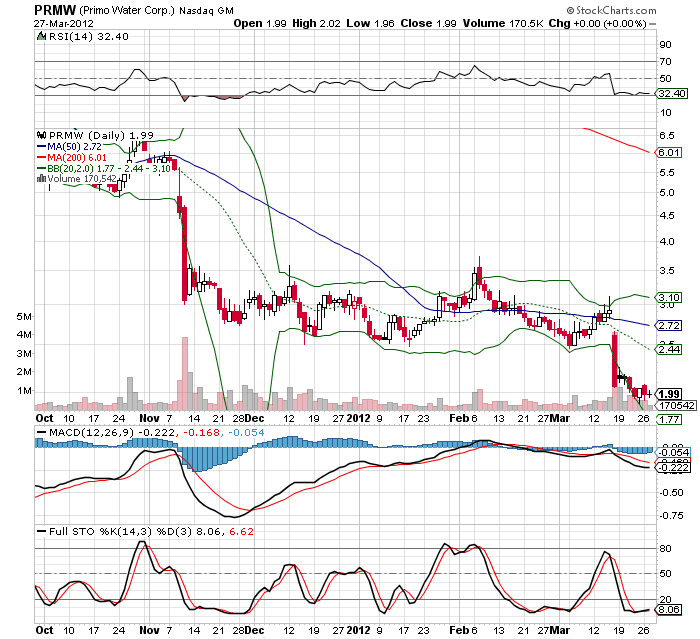This screenshot has height=639, width=700.
Task: Click the 1M volume scale label
Action: point(24,391)
